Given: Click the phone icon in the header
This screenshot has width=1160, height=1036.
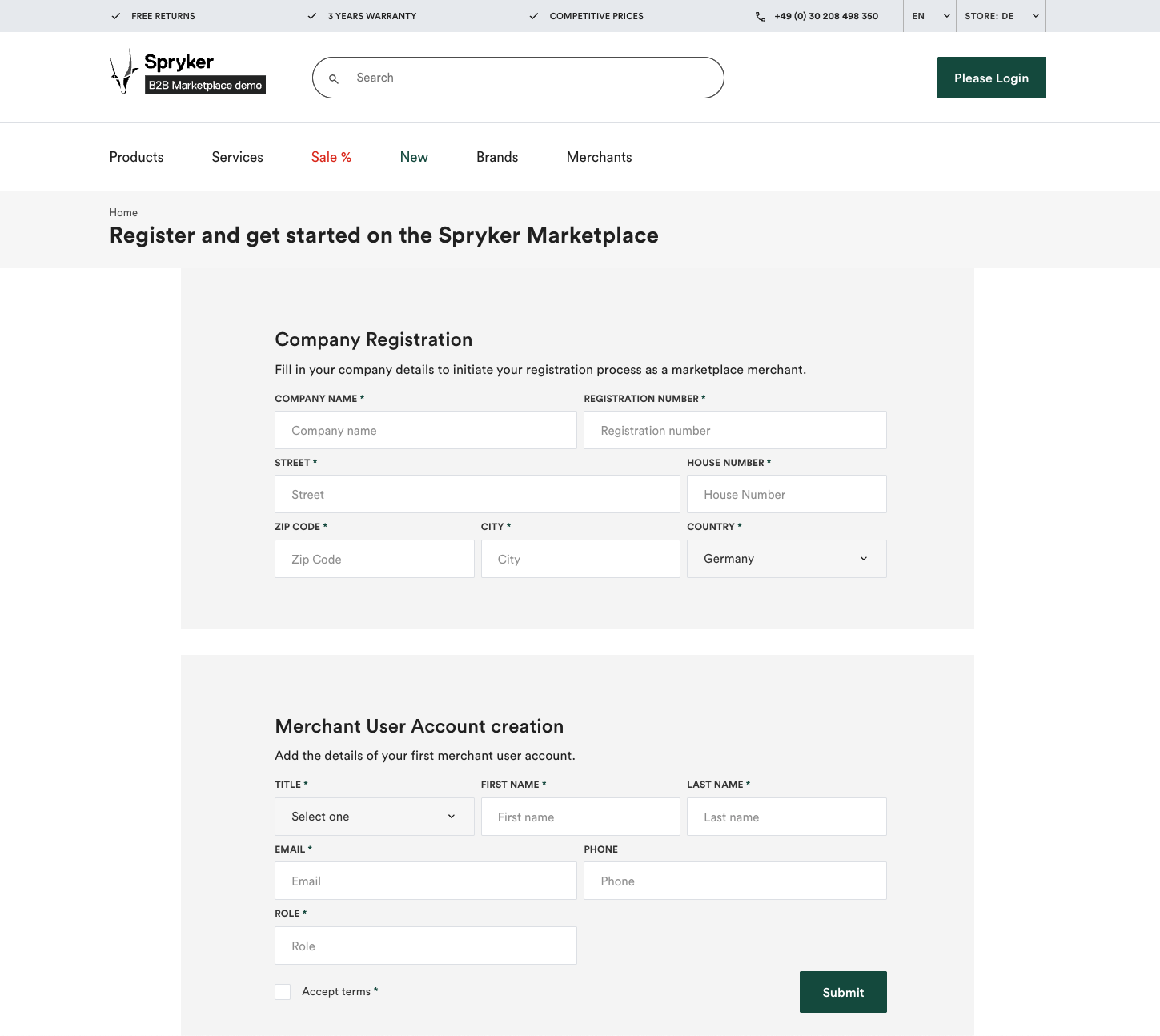Looking at the screenshot, I should click(x=760, y=16).
